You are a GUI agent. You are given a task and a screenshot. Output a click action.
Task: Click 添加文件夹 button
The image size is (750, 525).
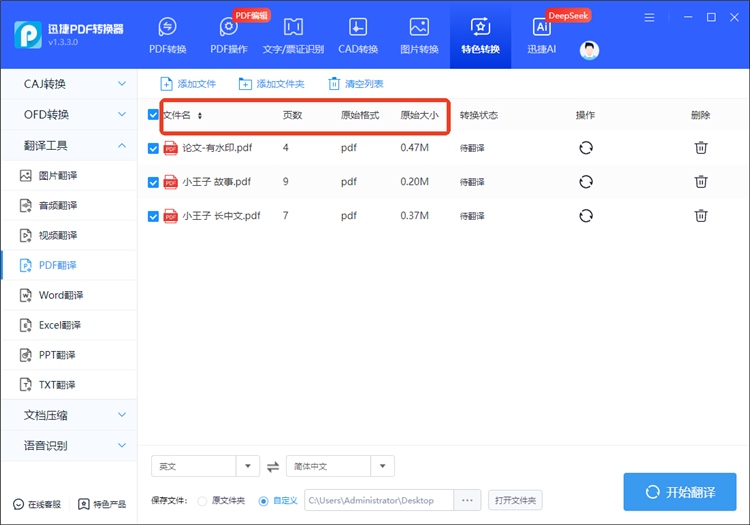271,84
